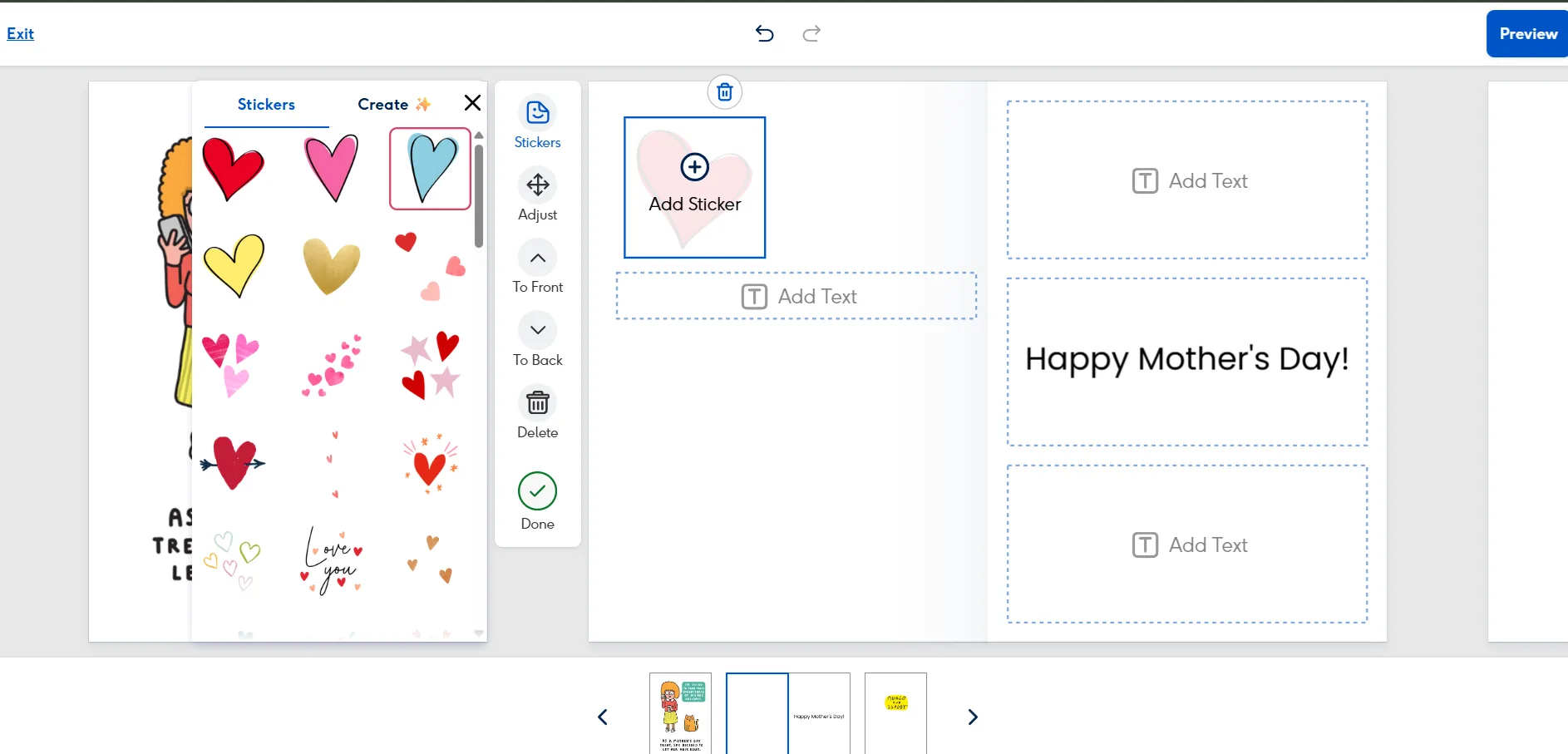
Task: Click the Add Sticker placeholder
Action: (x=695, y=187)
